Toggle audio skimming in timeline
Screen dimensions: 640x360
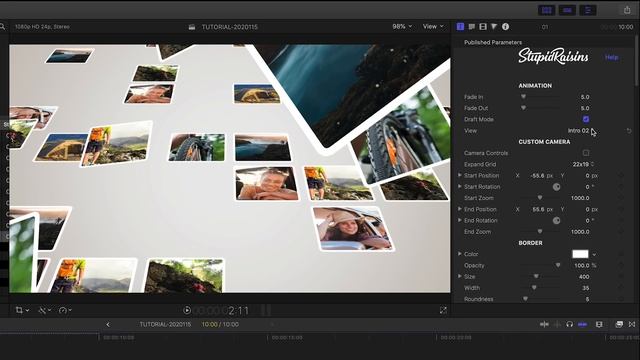click(557, 324)
